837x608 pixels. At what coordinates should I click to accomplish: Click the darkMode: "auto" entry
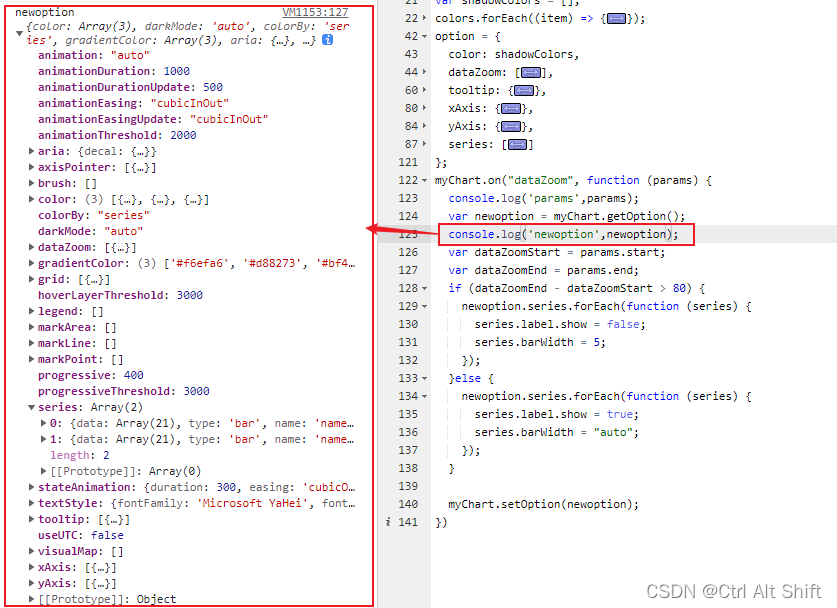(x=91, y=231)
